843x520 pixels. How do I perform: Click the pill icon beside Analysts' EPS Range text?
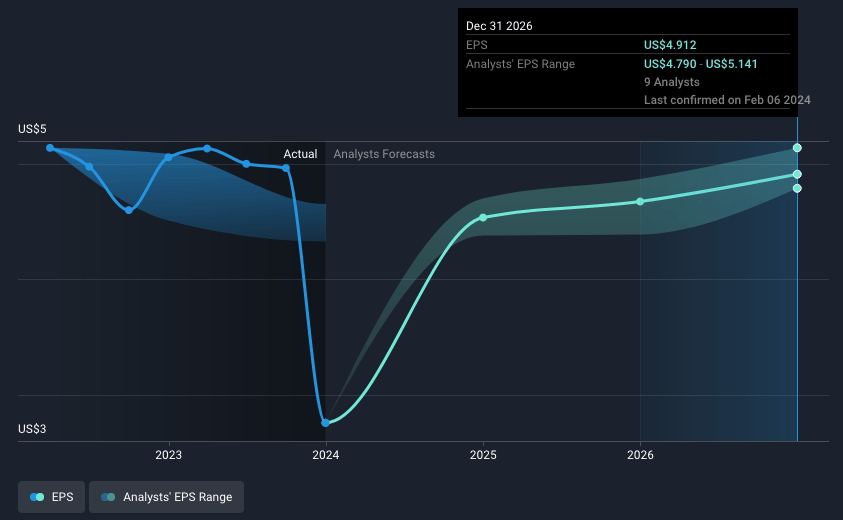click(107, 497)
